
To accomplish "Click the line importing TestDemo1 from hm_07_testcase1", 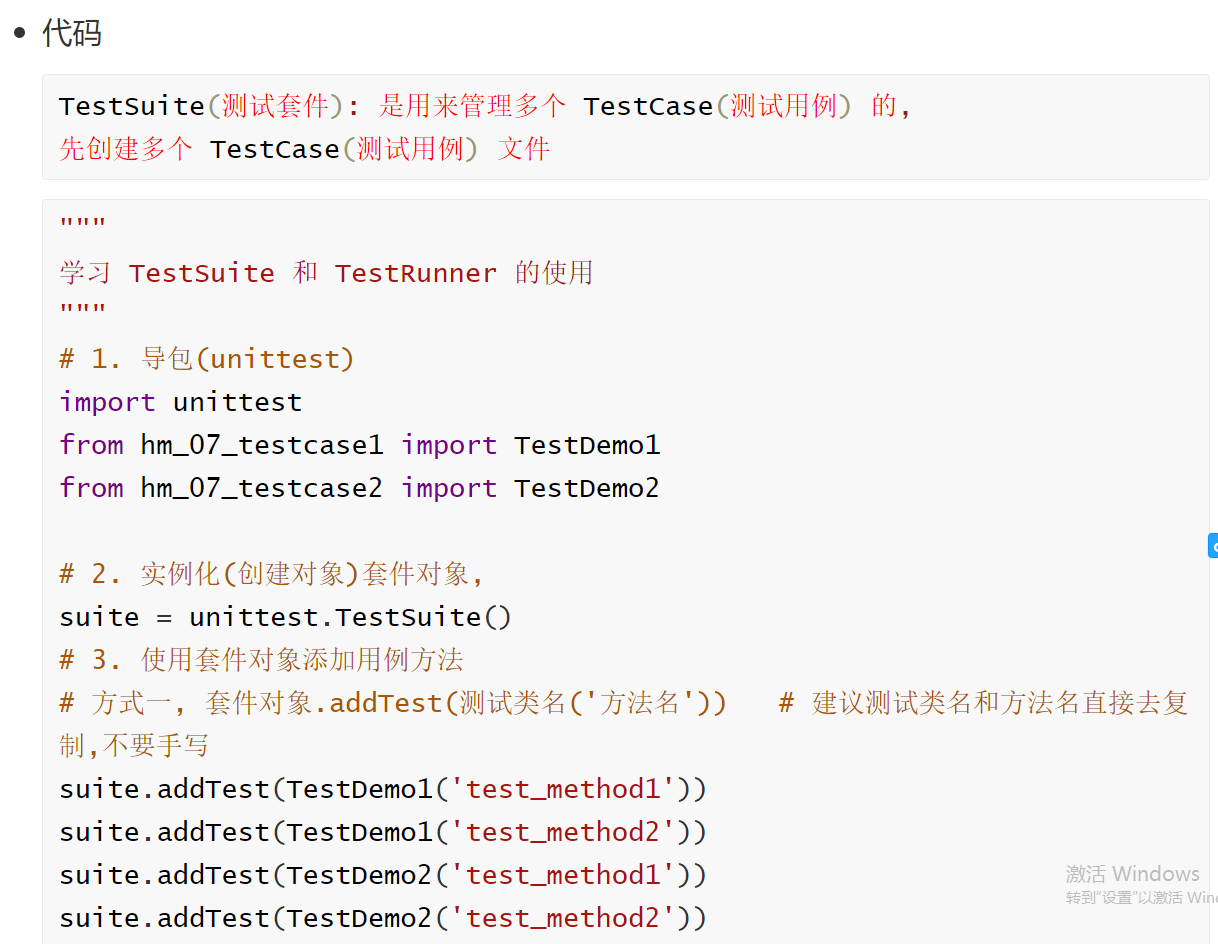I will coord(360,445).
